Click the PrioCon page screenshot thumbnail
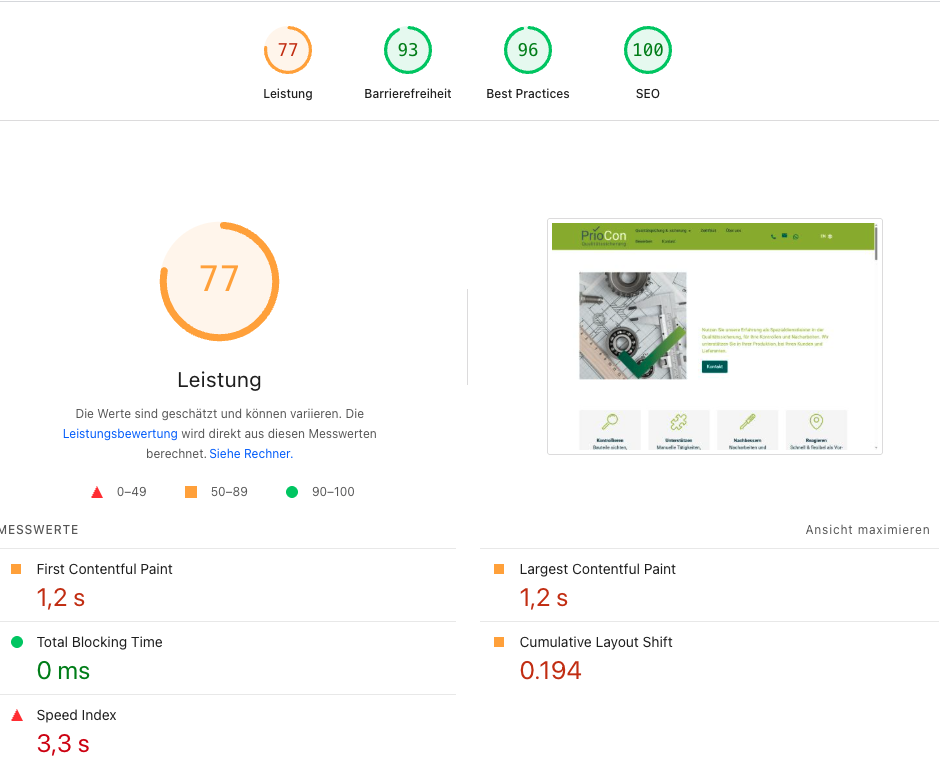Viewport: 940px width, 772px height. point(715,336)
